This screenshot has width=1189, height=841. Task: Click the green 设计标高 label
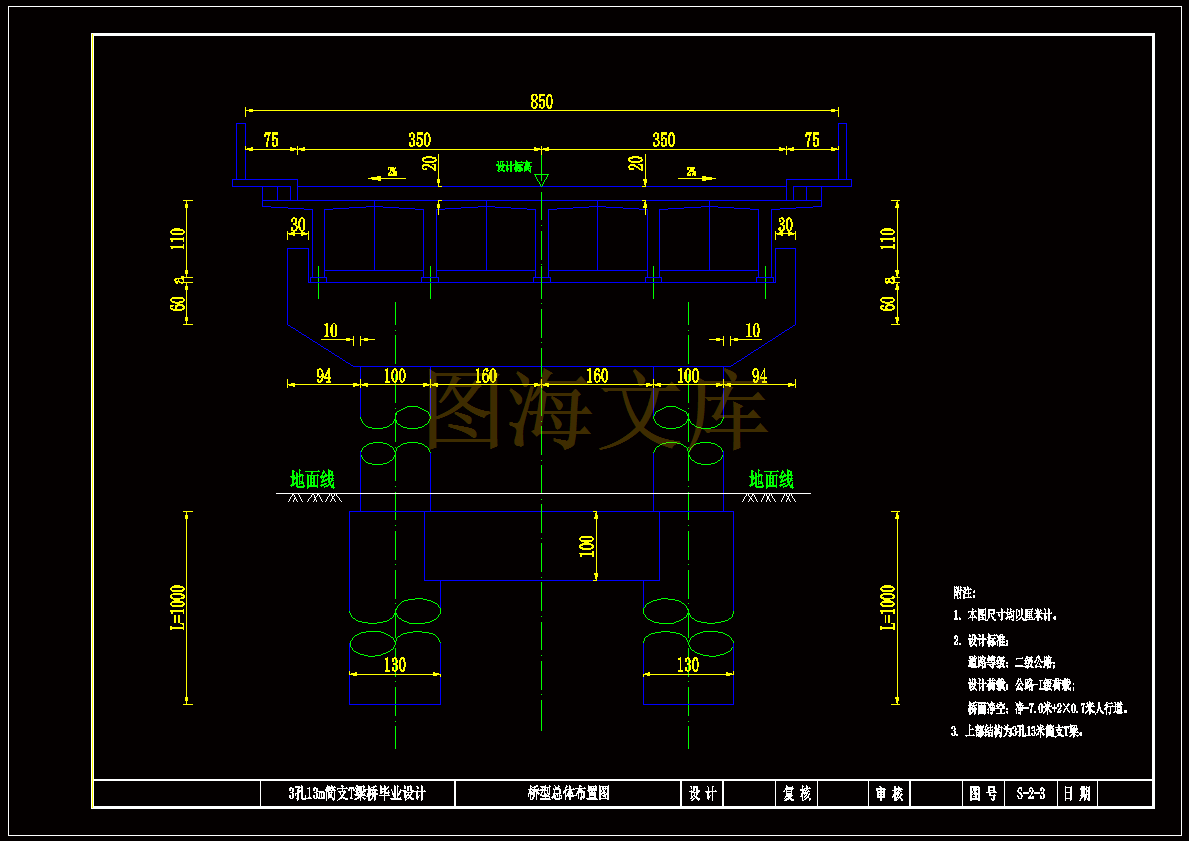point(514,167)
